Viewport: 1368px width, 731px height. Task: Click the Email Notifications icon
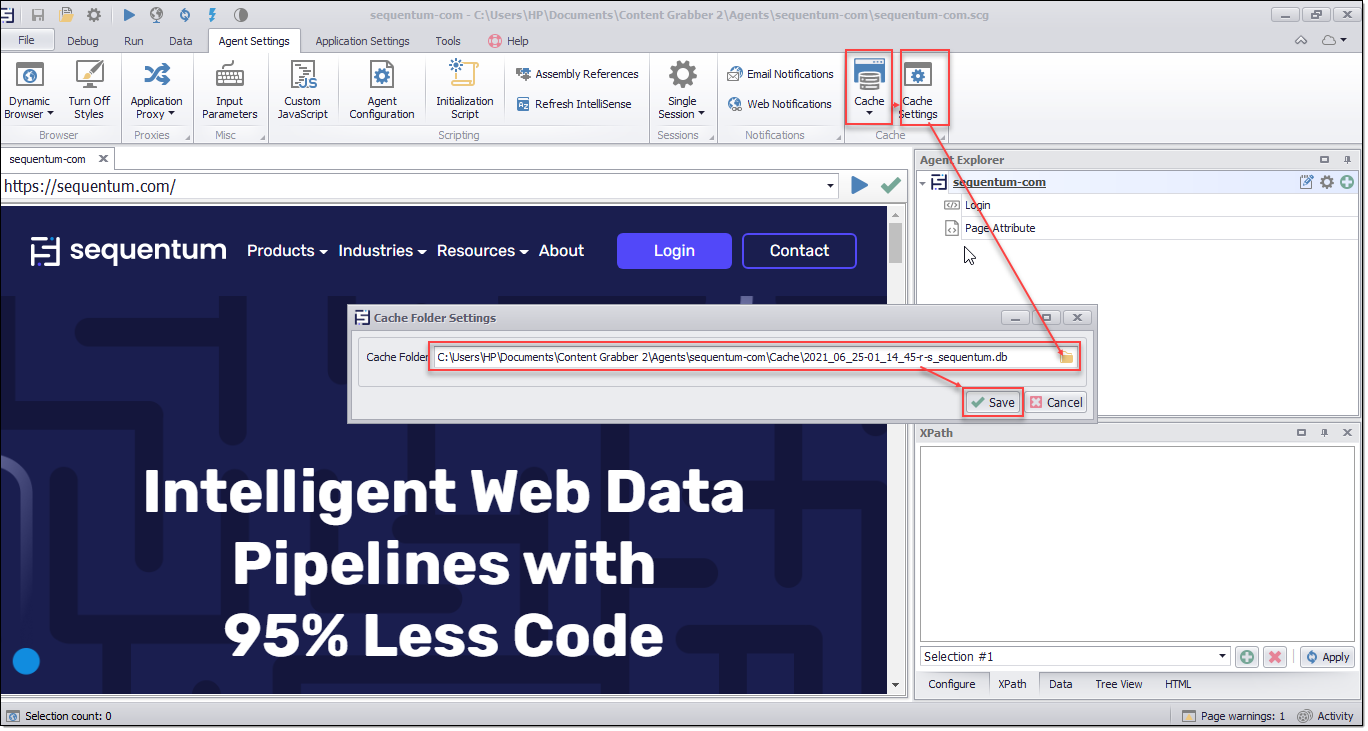pyautogui.click(x=735, y=74)
